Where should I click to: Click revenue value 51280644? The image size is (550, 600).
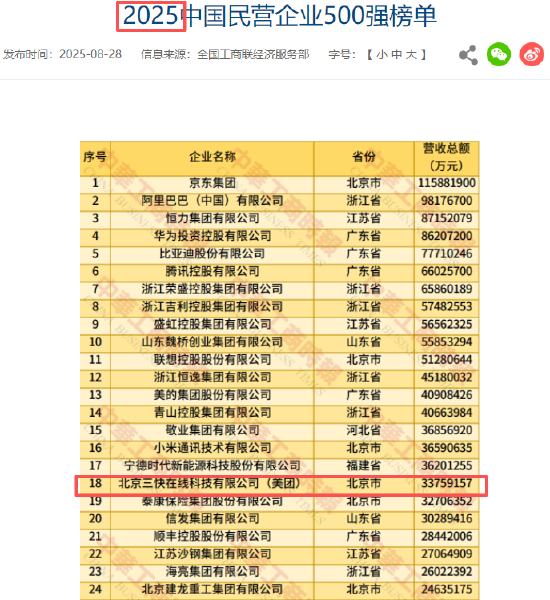(447, 359)
